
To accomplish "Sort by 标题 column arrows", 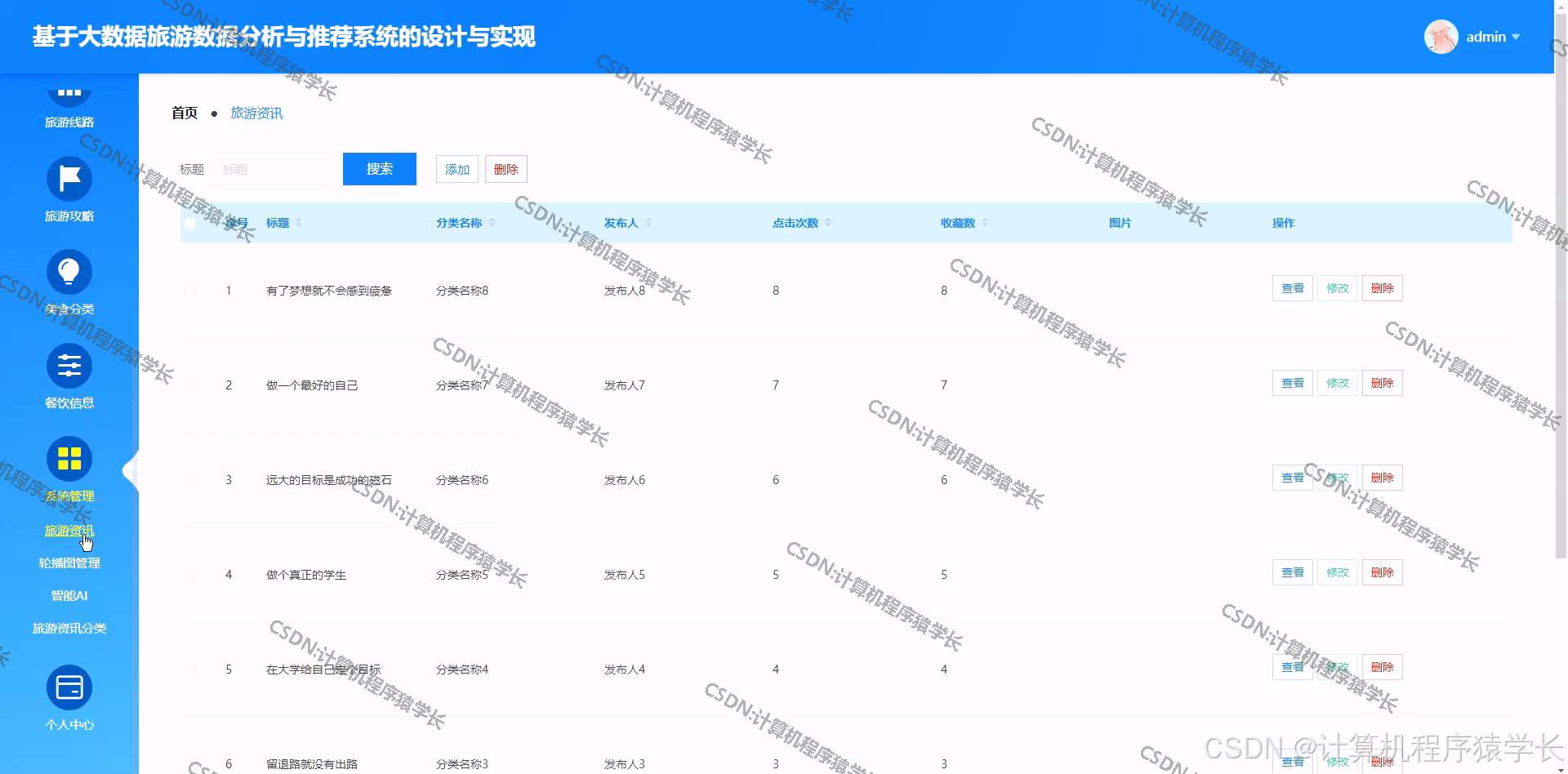I will click(299, 222).
